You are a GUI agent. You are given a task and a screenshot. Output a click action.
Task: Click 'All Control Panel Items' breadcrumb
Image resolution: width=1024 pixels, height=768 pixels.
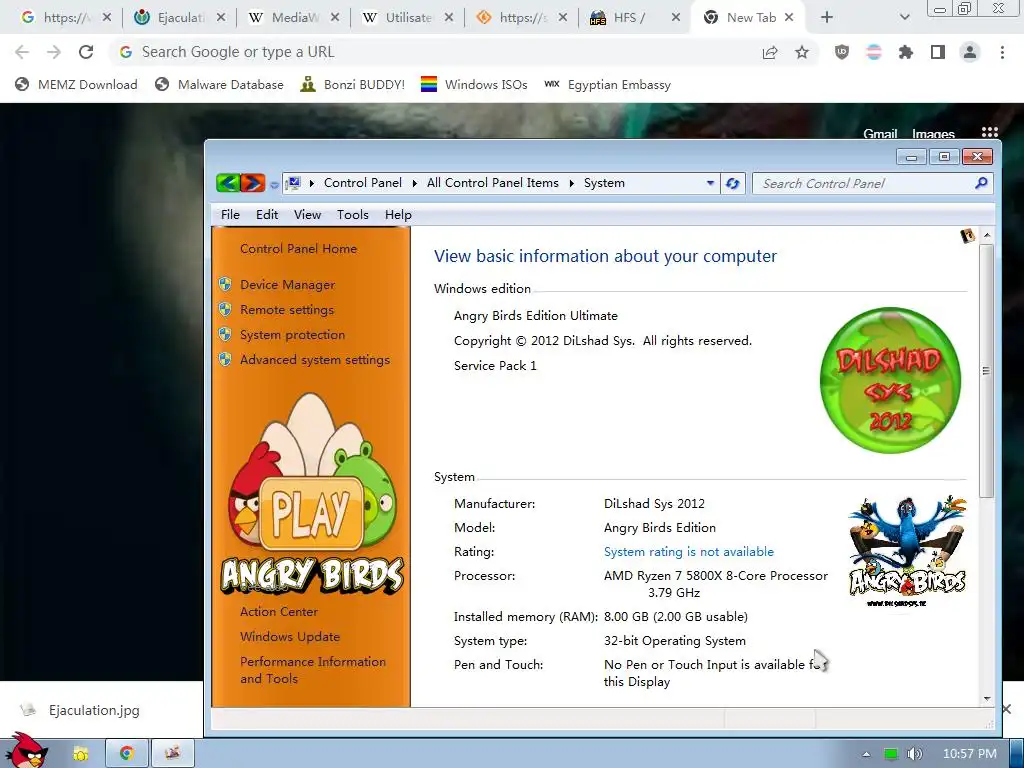pos(492,184)
